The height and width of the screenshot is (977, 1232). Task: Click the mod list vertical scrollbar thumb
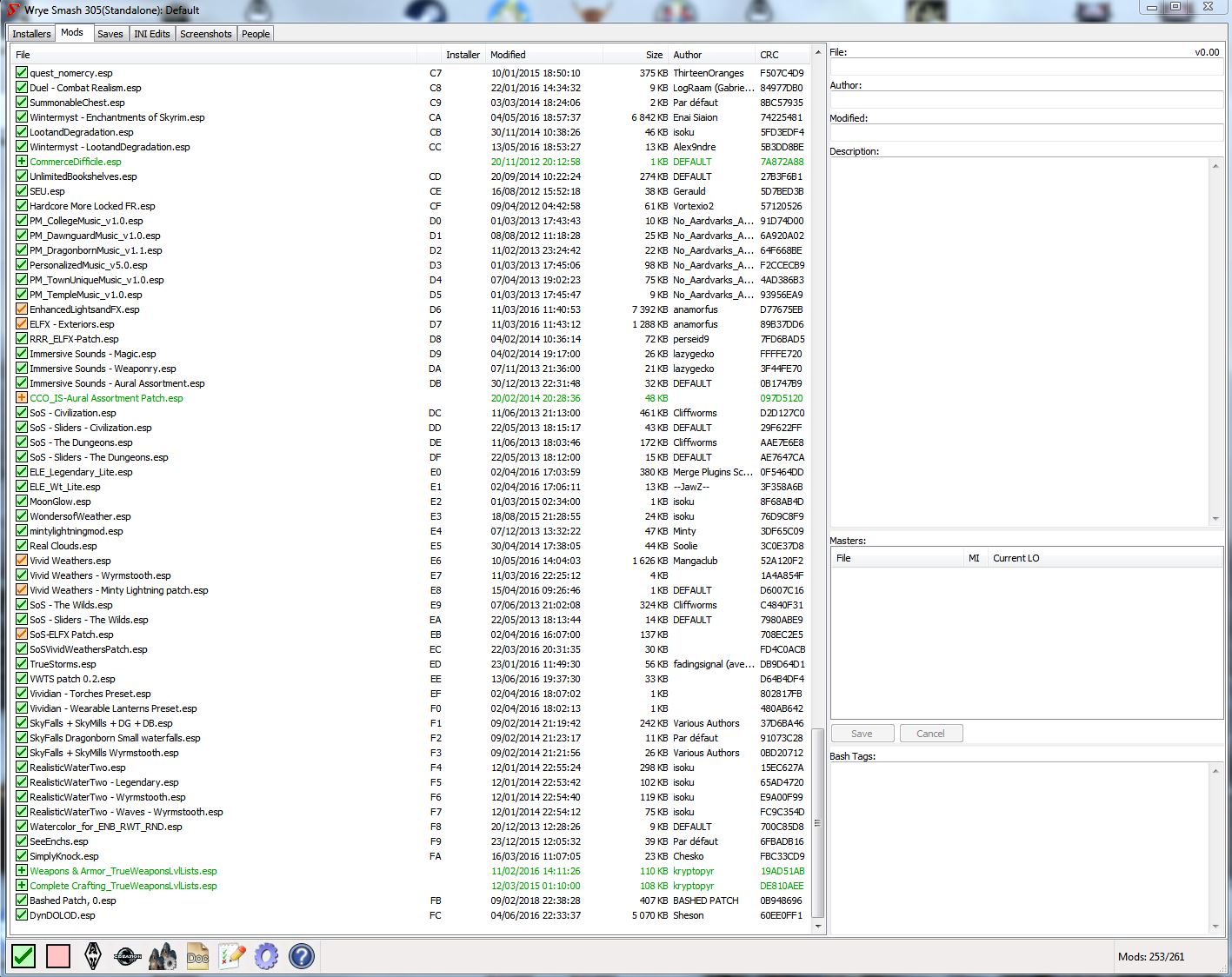tap(817, 823)
